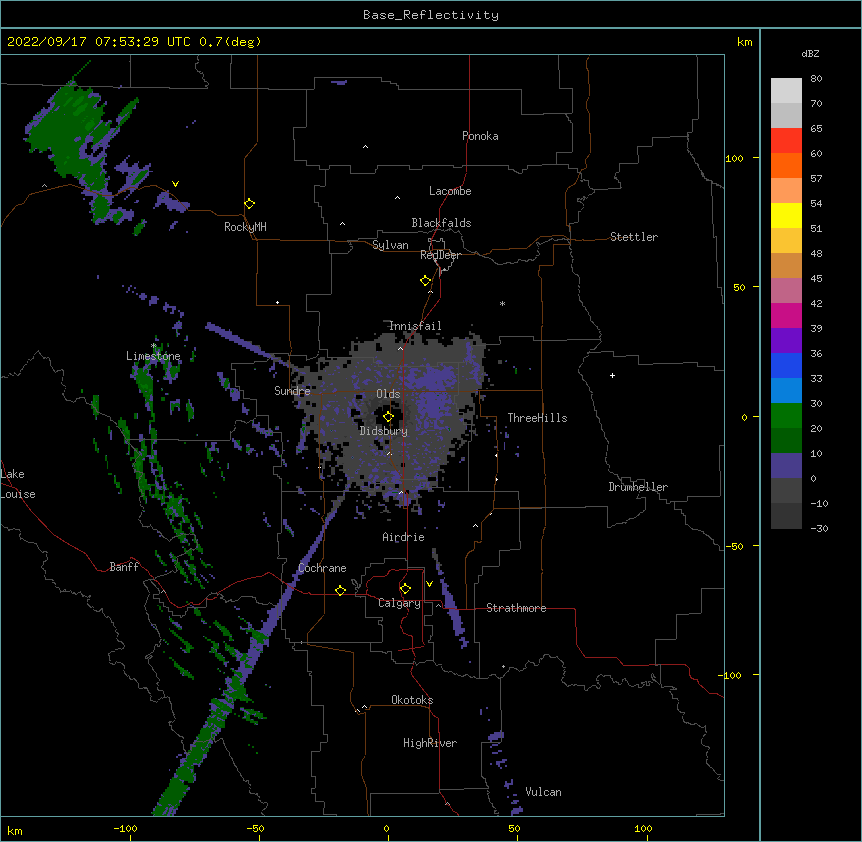Select the -30 value in the dBZ legend

coord(819,528)
